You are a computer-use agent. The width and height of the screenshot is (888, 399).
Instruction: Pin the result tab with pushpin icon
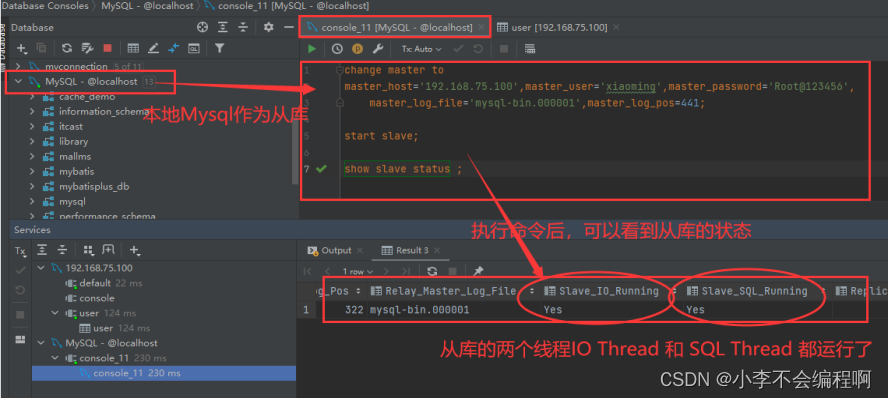point(478,272)
